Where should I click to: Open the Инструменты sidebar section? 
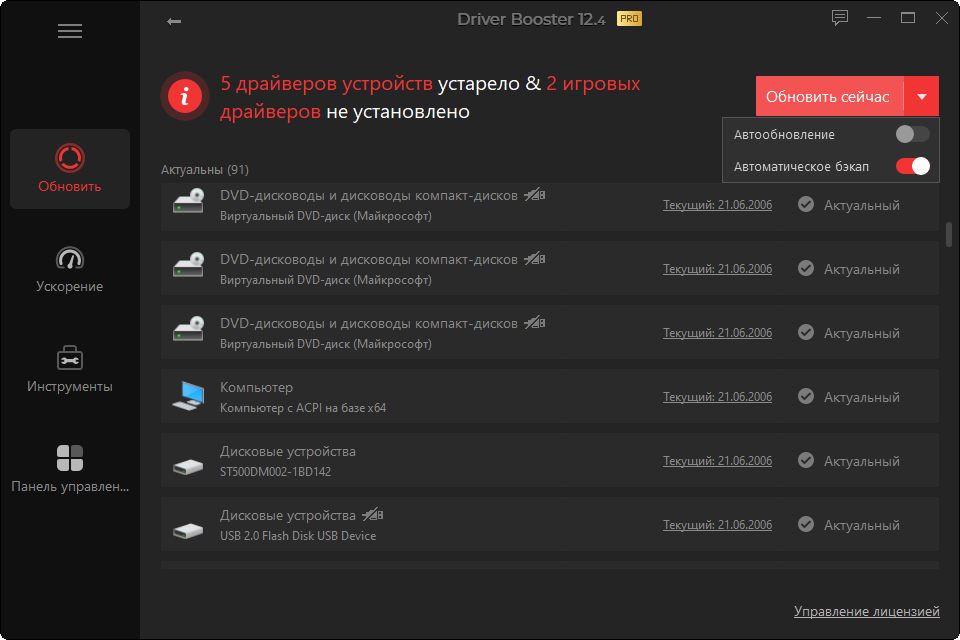click(x=70, y=369)
